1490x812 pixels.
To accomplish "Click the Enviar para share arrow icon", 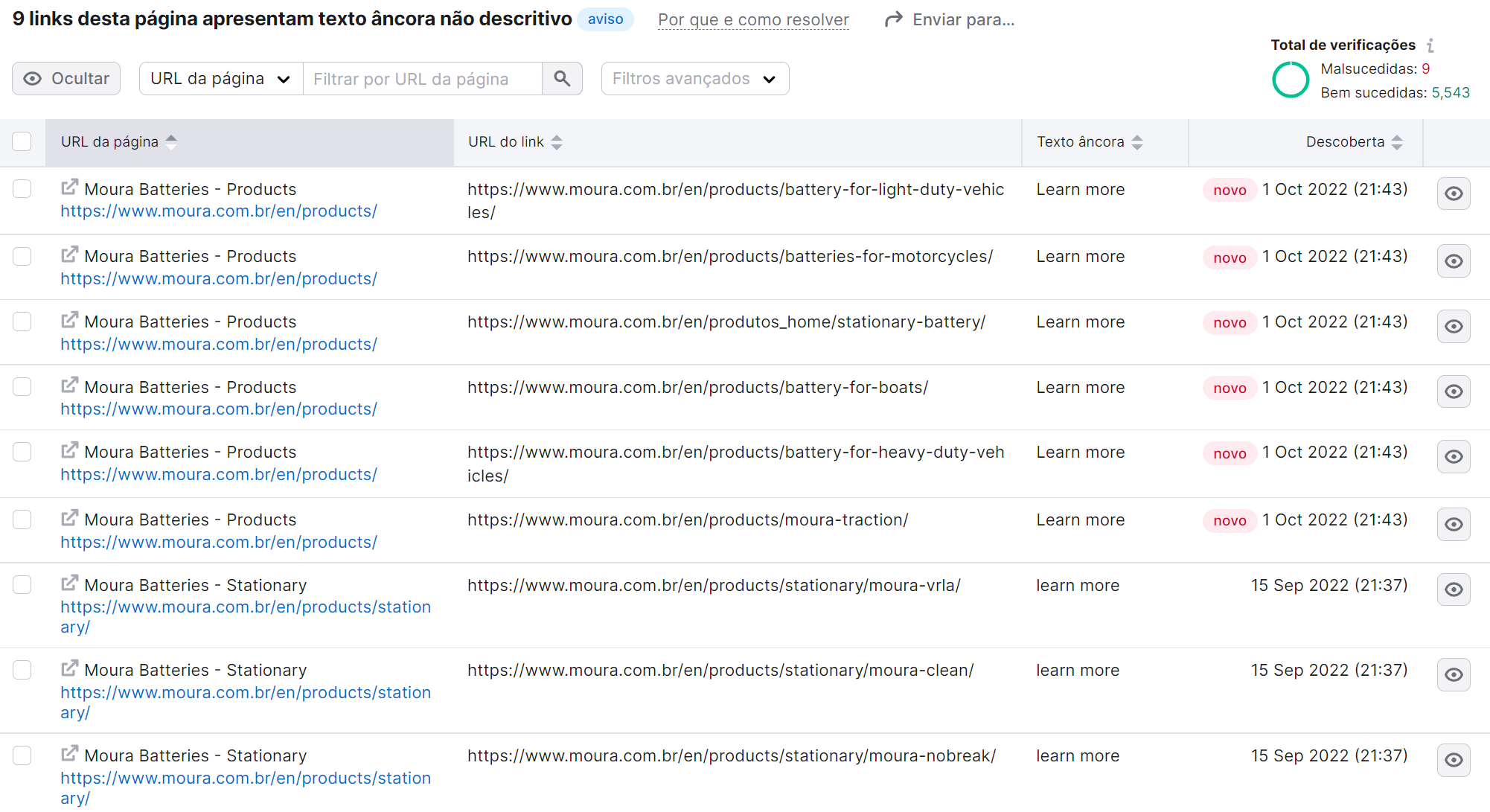I will tap(893, 19).
